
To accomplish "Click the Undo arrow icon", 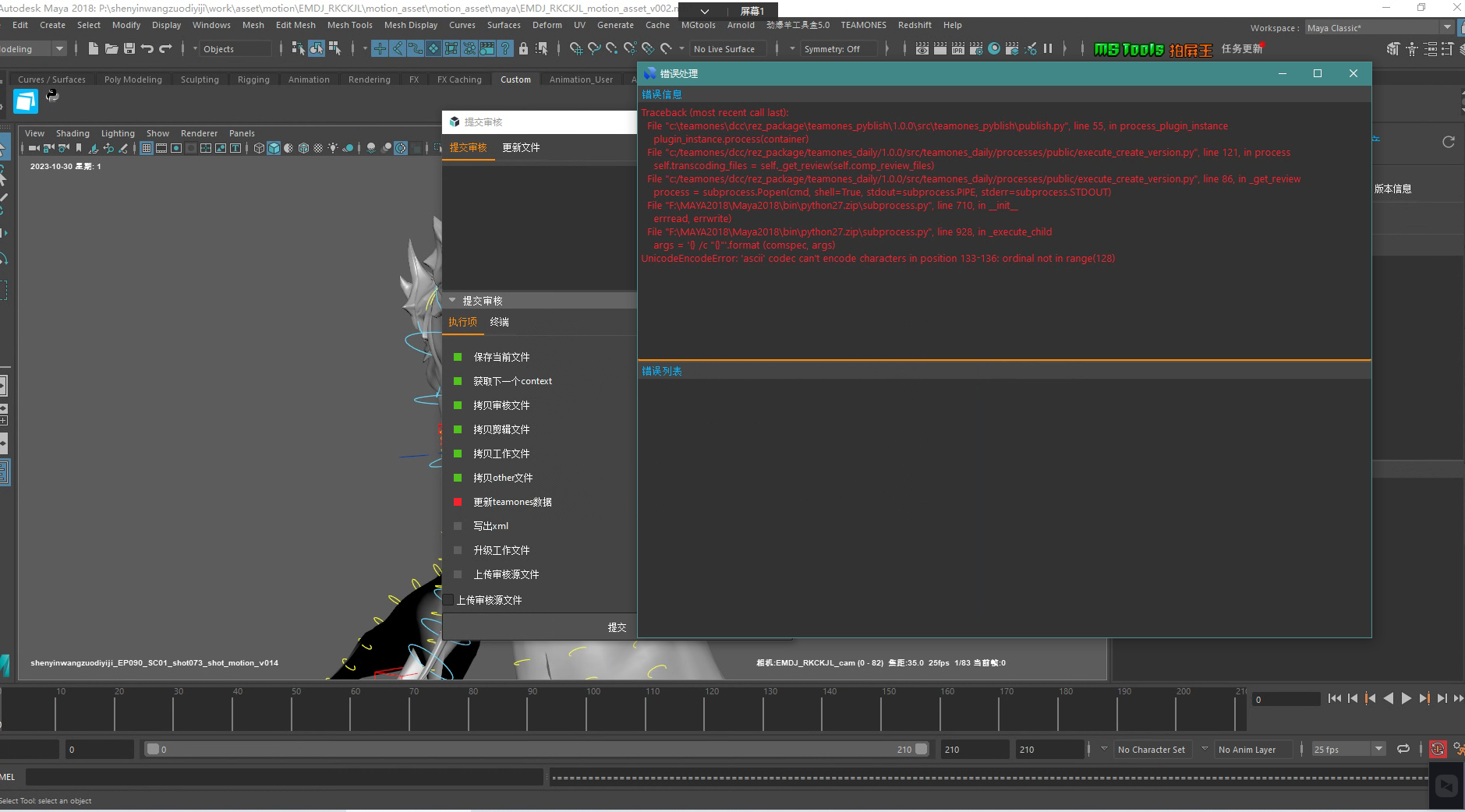I will coord(147,48).
